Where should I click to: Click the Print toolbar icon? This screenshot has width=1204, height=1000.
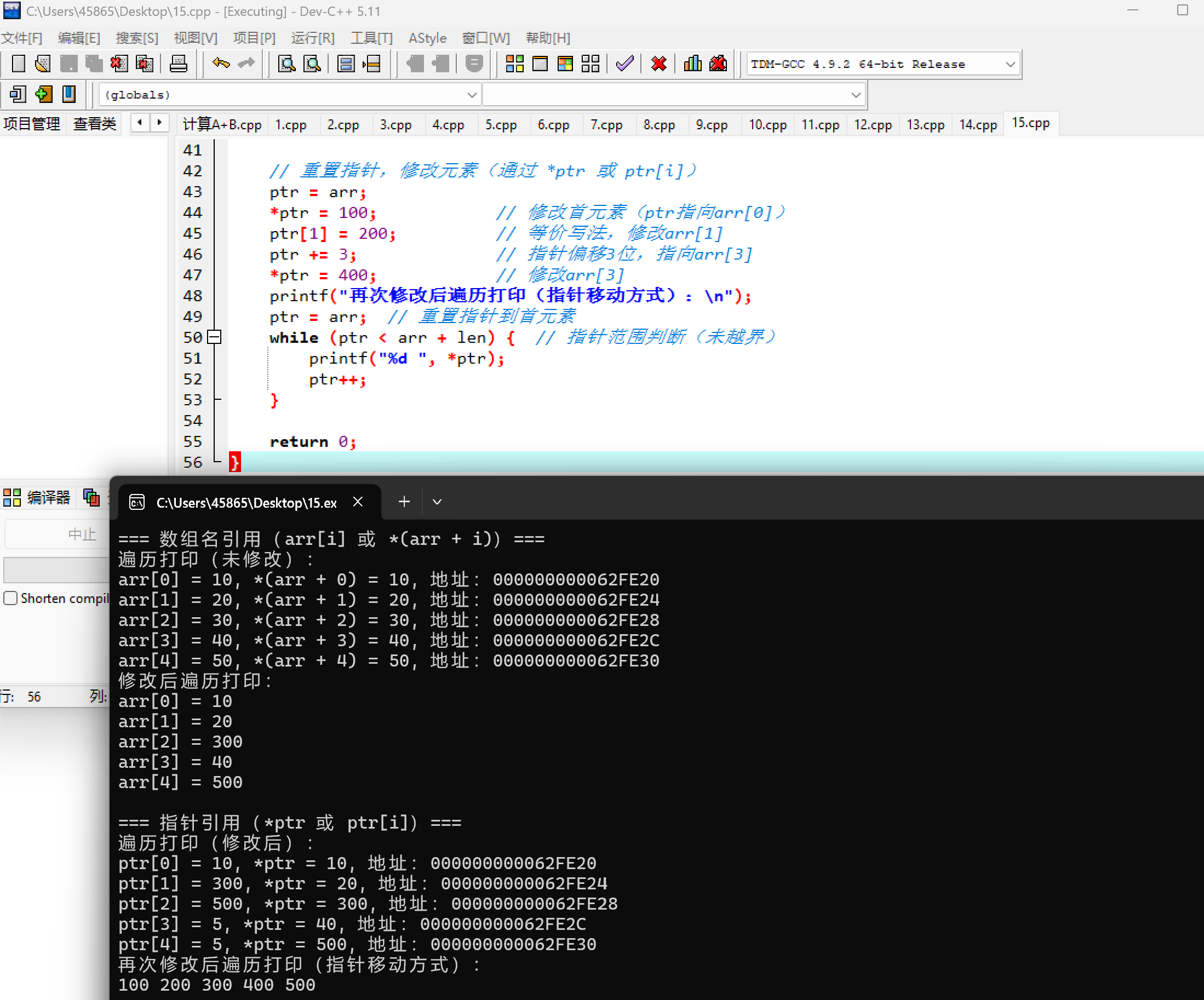tap(179, 64)
